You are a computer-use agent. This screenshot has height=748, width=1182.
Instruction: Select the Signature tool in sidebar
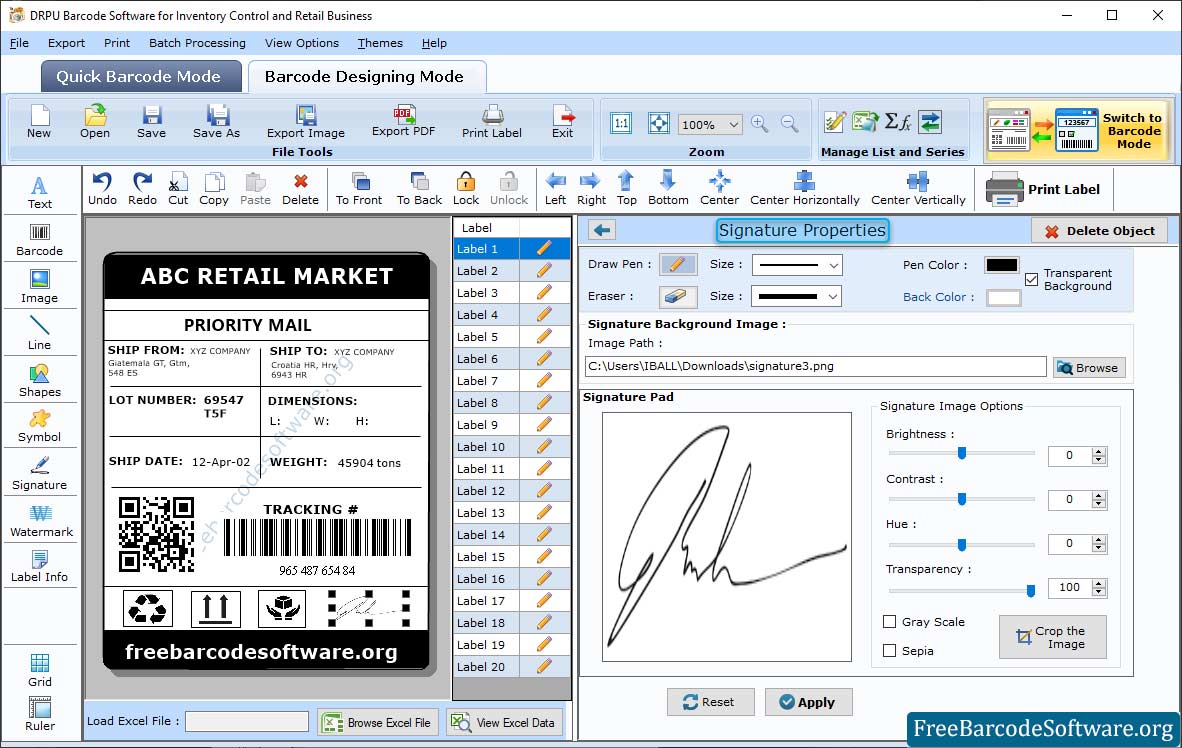[x=40, y=474]
